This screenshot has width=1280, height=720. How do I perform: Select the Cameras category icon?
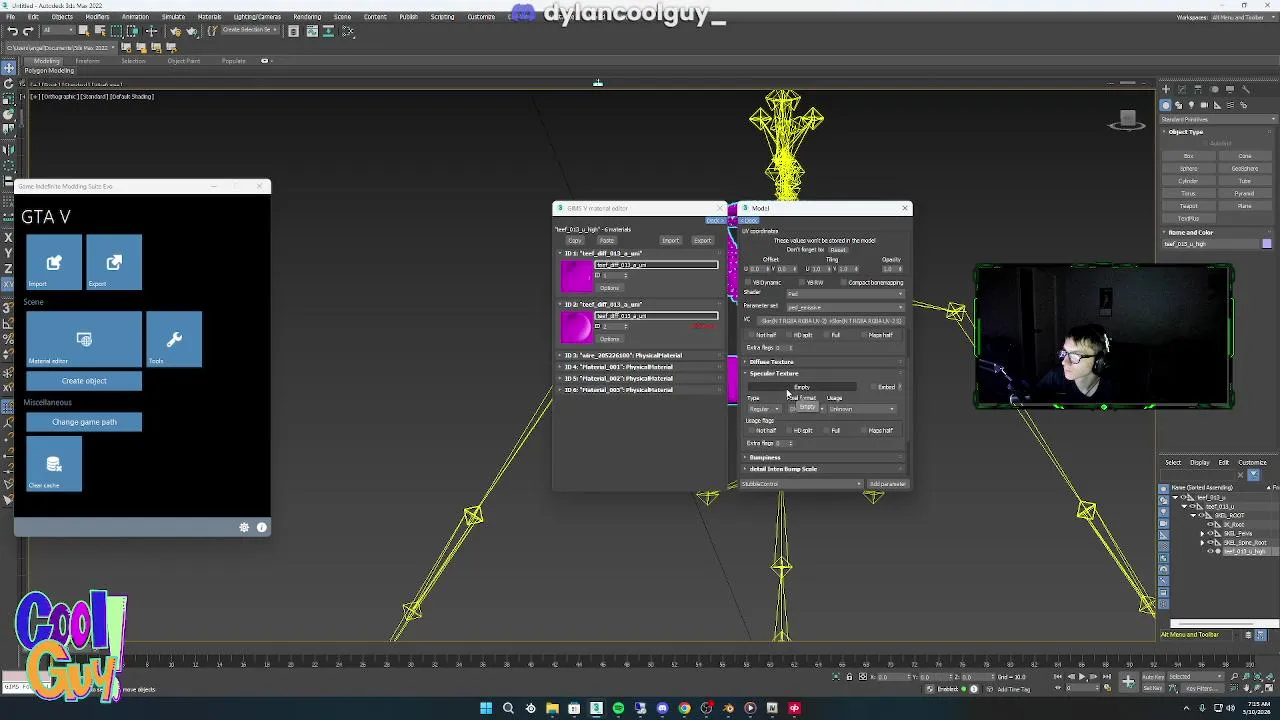(x=1204, y=105)
